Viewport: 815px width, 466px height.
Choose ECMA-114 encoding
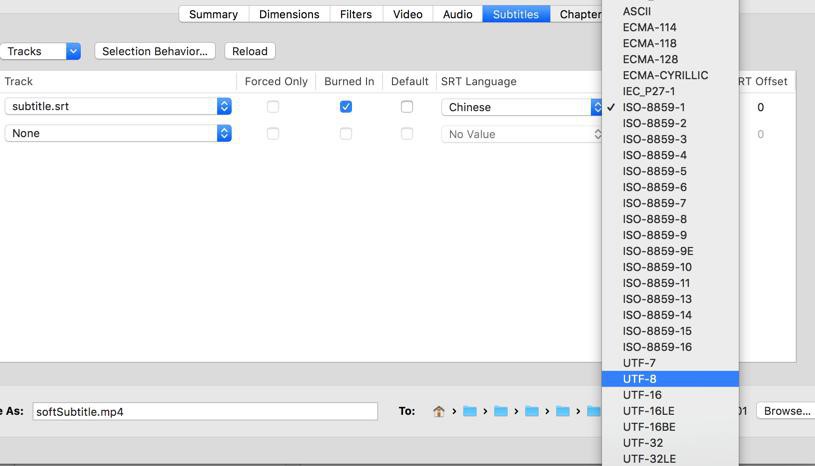670,28
